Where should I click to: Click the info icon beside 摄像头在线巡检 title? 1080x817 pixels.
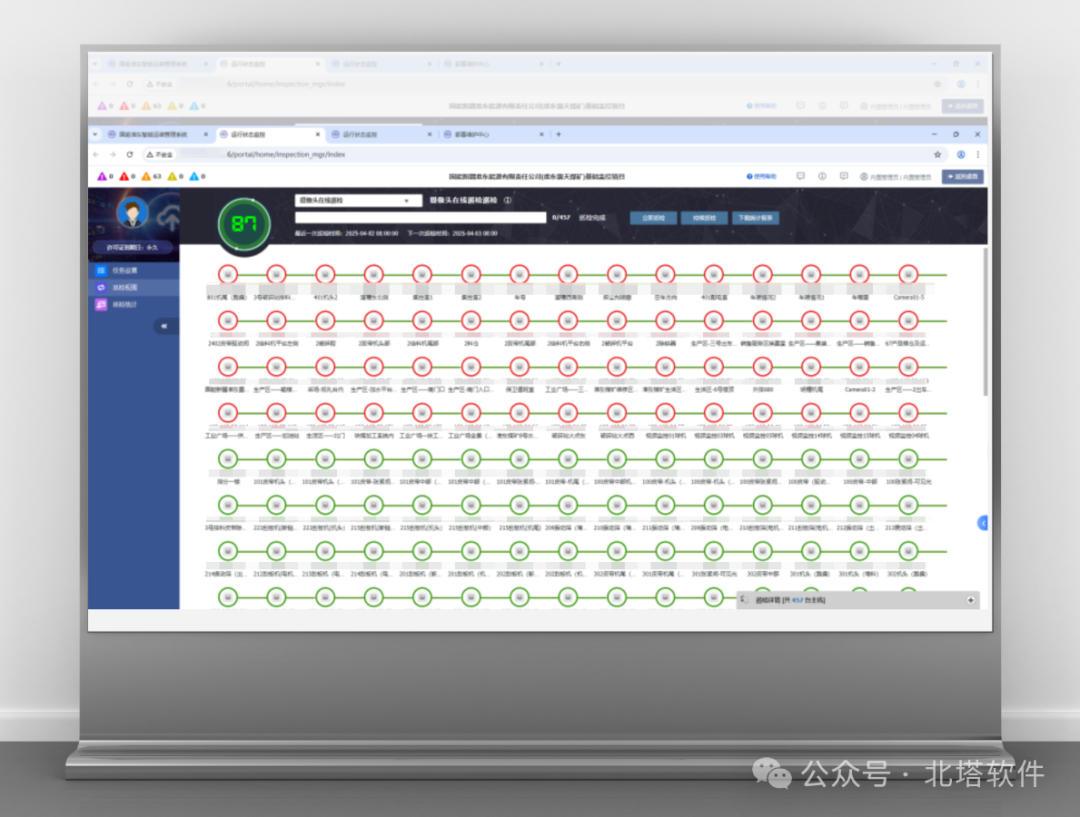508,200
